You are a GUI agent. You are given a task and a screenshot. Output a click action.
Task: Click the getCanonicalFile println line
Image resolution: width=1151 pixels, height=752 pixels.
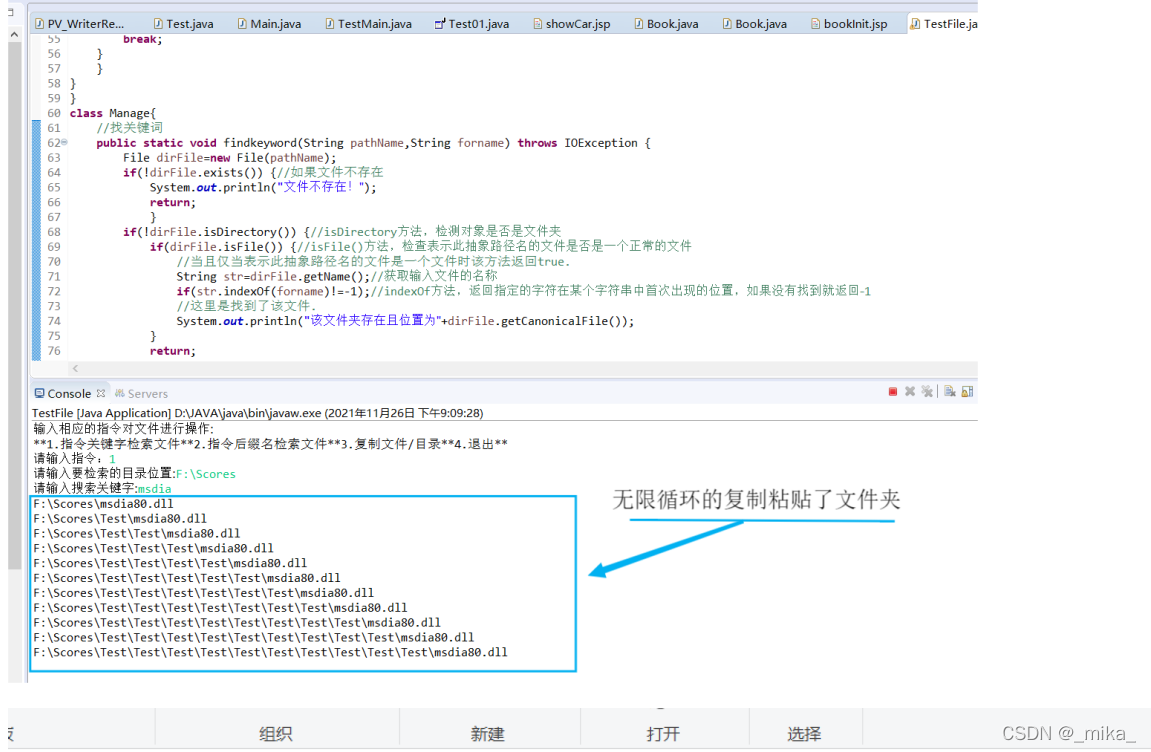pos(405,321)
